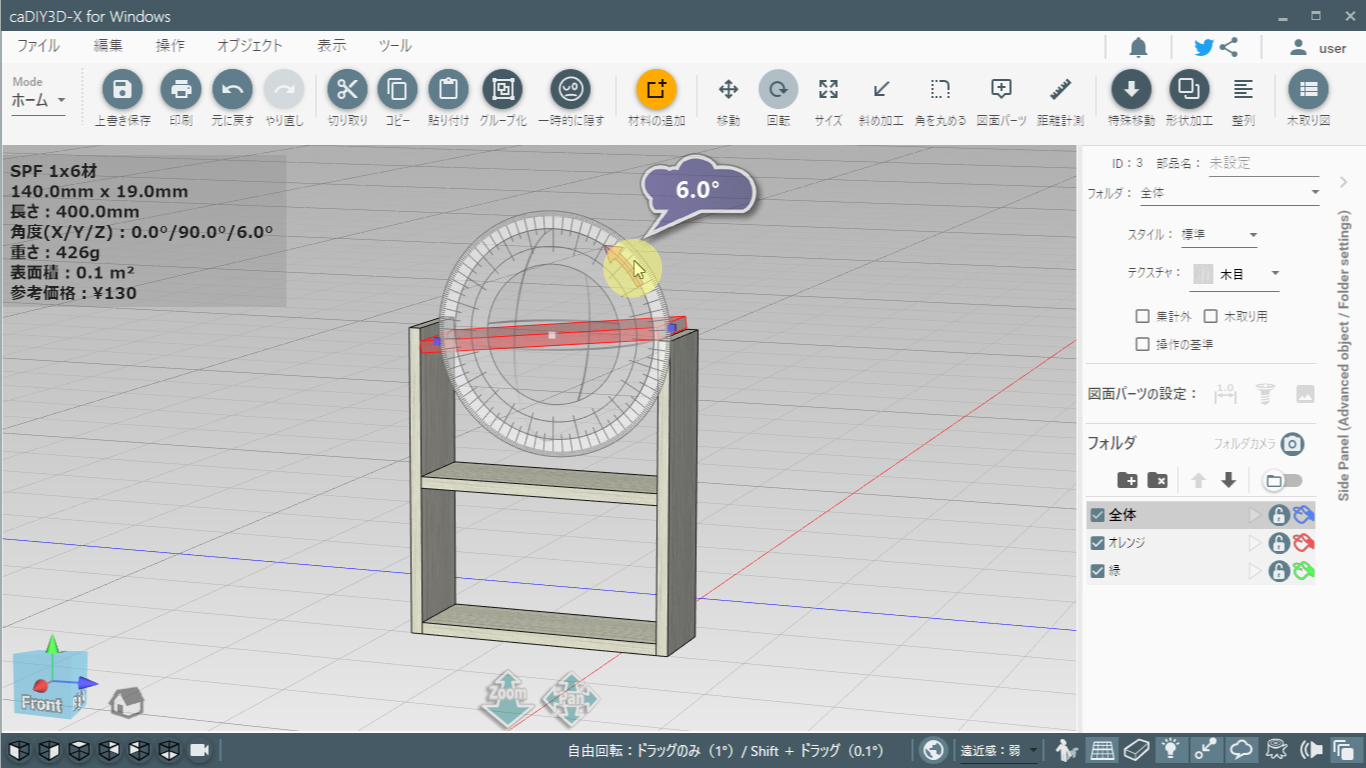
Task: Click the 特殊移動 icon
Action: click(x=1131, y=90)
